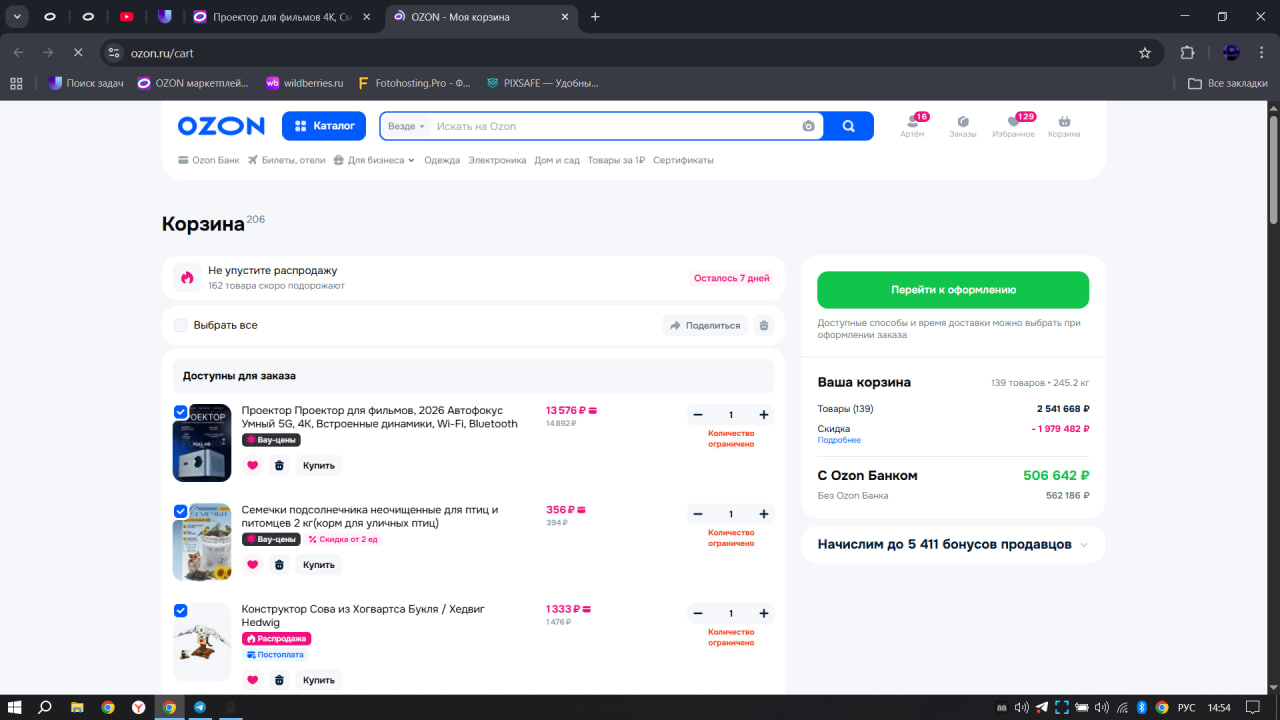Image resolution: width=1280 pixels, height=720 pixels.
Task: Uncheck the Семечки подсолнечника item checkbox
Action: (x=181, y=510)
